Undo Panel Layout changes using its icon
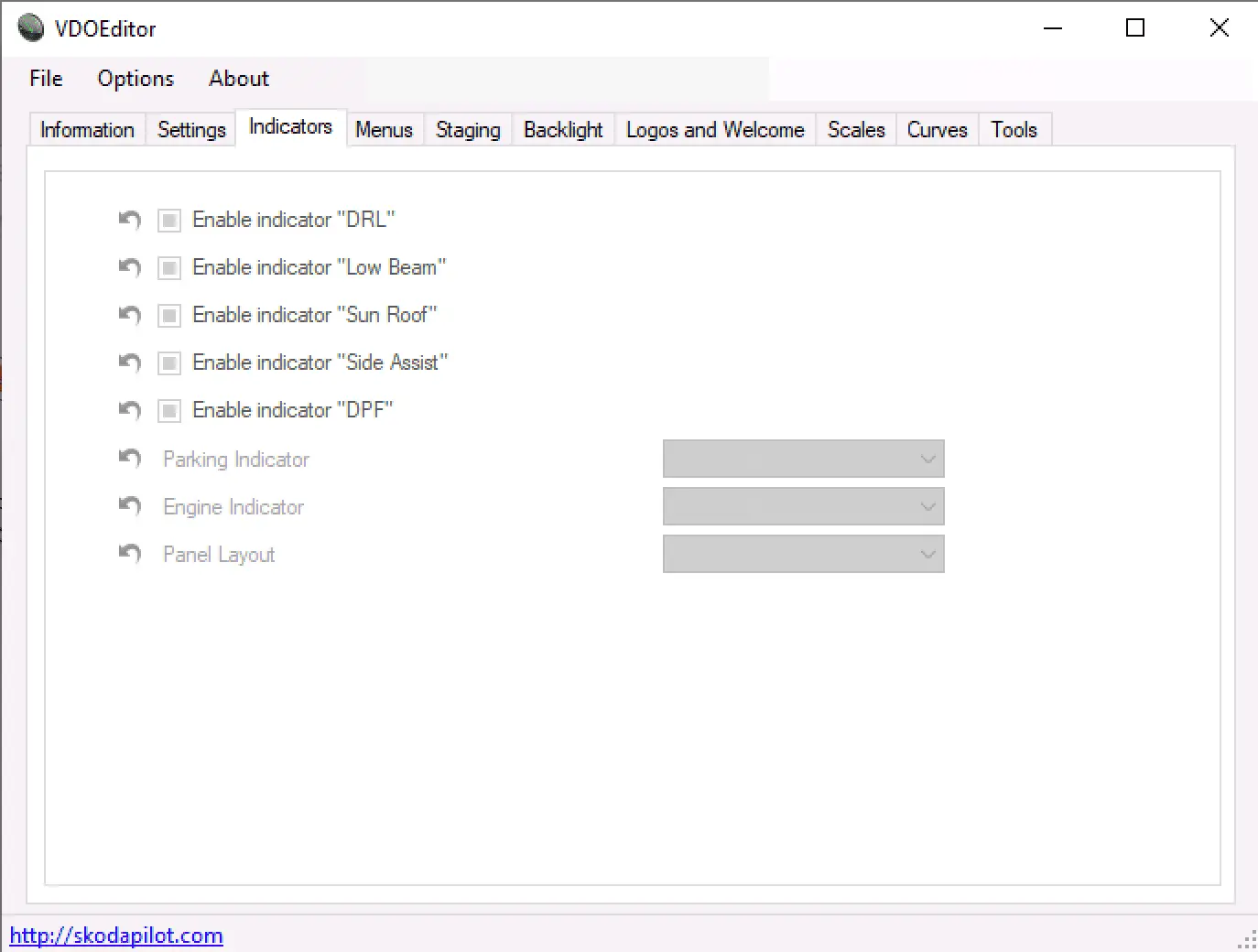1258x952 pixels. pyautogui.click(x=130, y=553)
